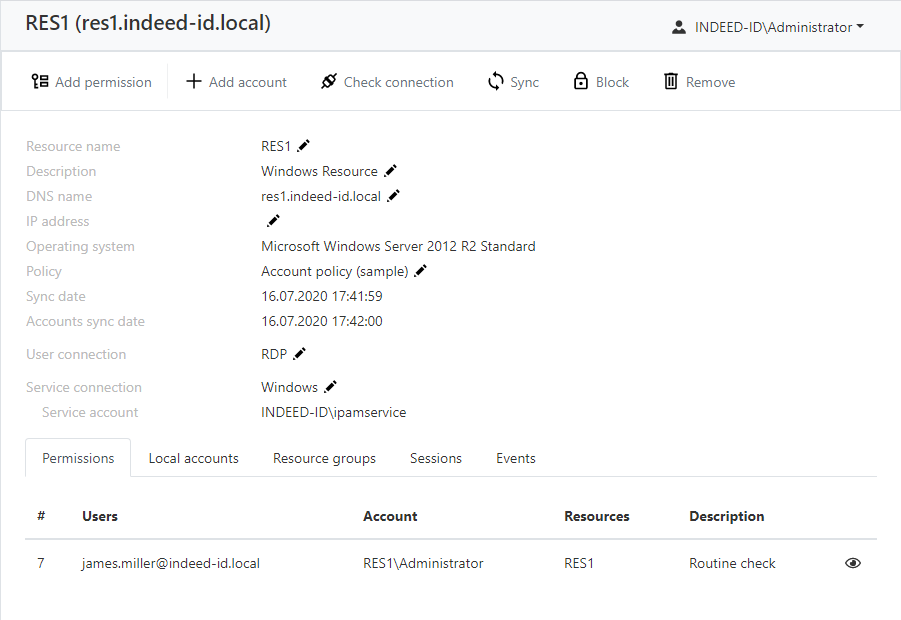Click Add permission in the toolbar
Image resolution: width=901 pixels, height=620 pixels.
tap(92, 82)
